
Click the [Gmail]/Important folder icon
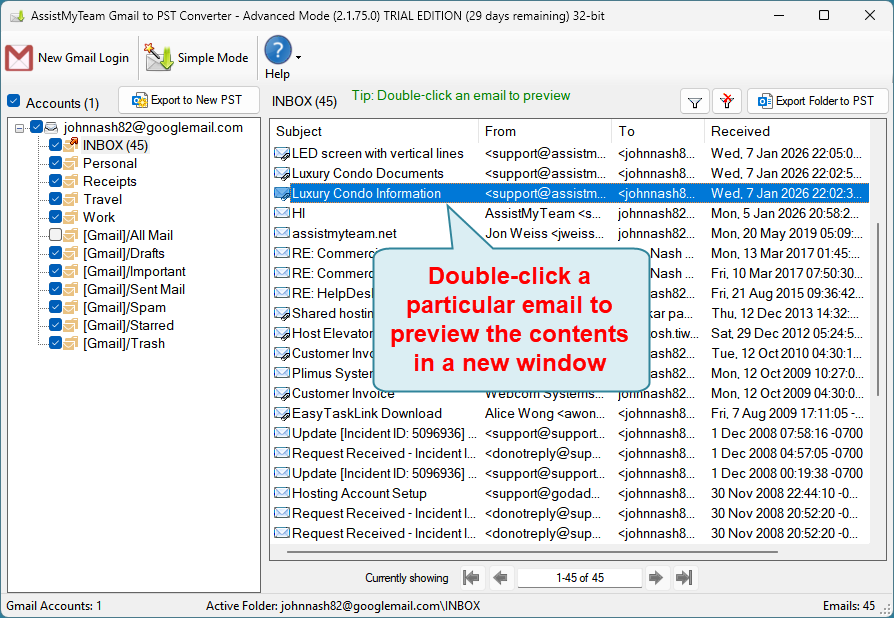pyautogui.click(x=71, y=271)
